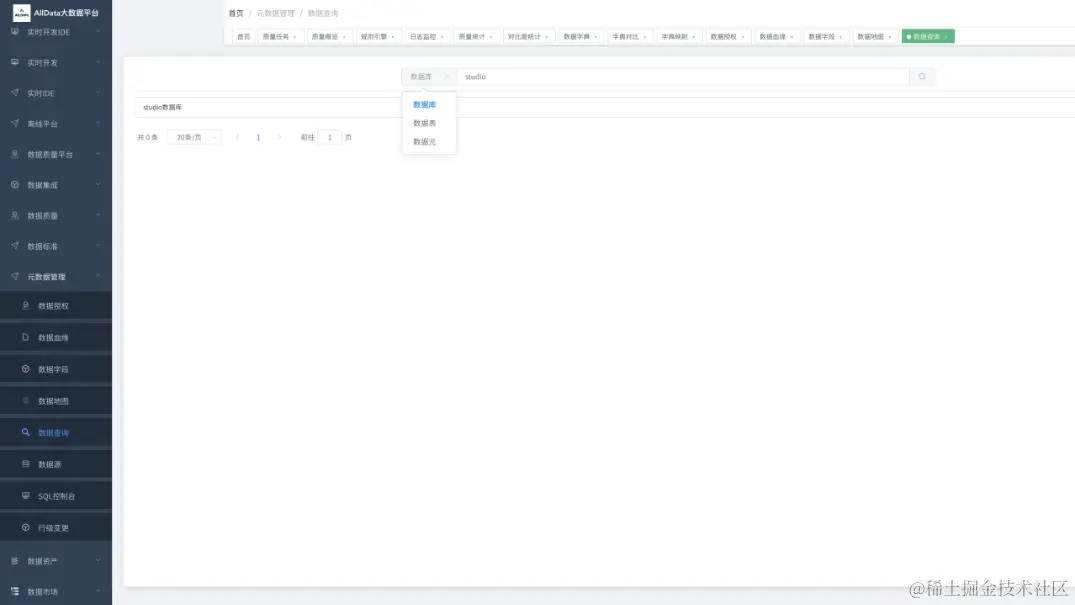Click the search magnifier button beside studio input

point(922,77)
